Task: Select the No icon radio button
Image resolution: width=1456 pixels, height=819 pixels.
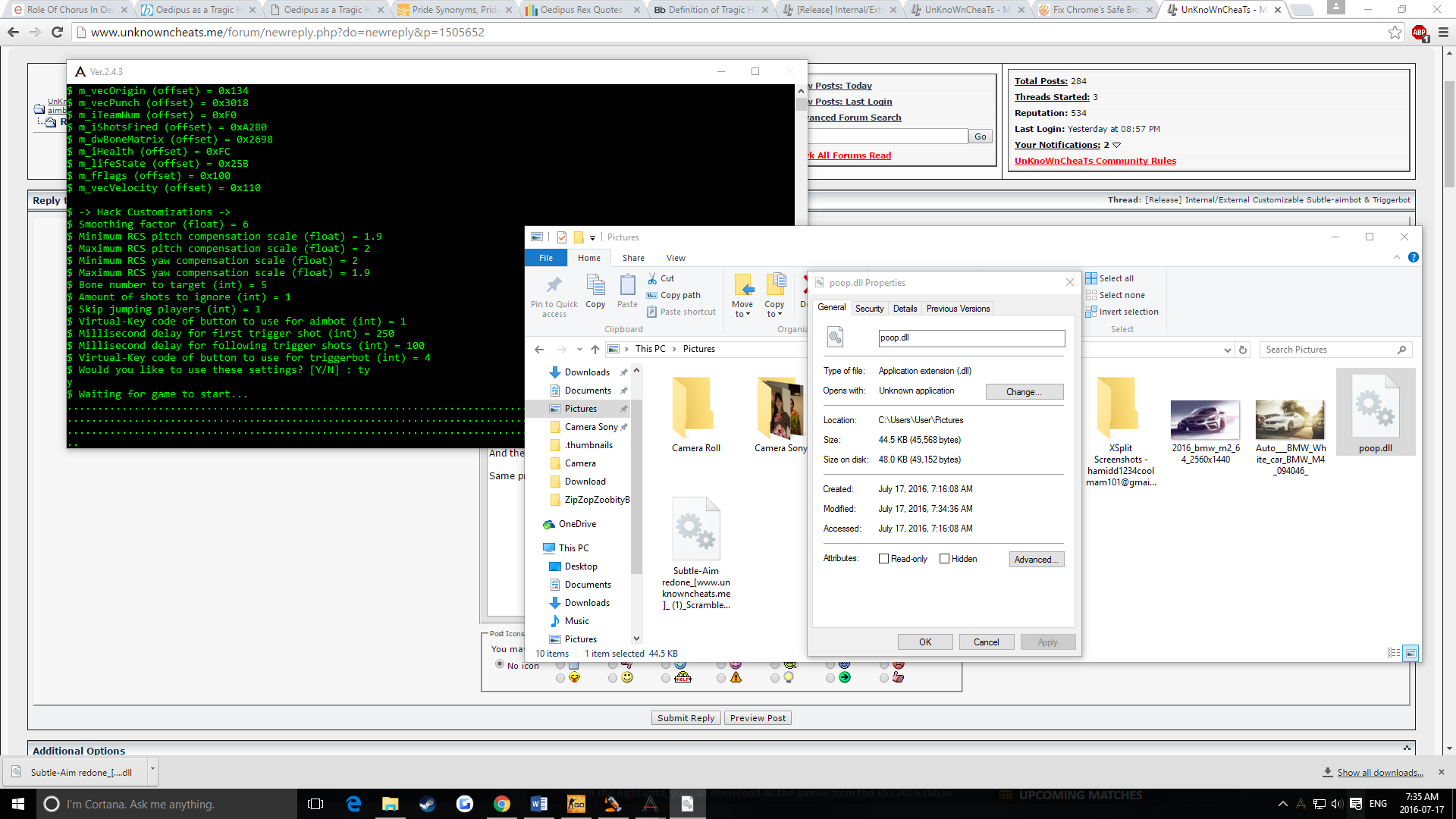Action: pyautogui.click(x=500, y=664)
